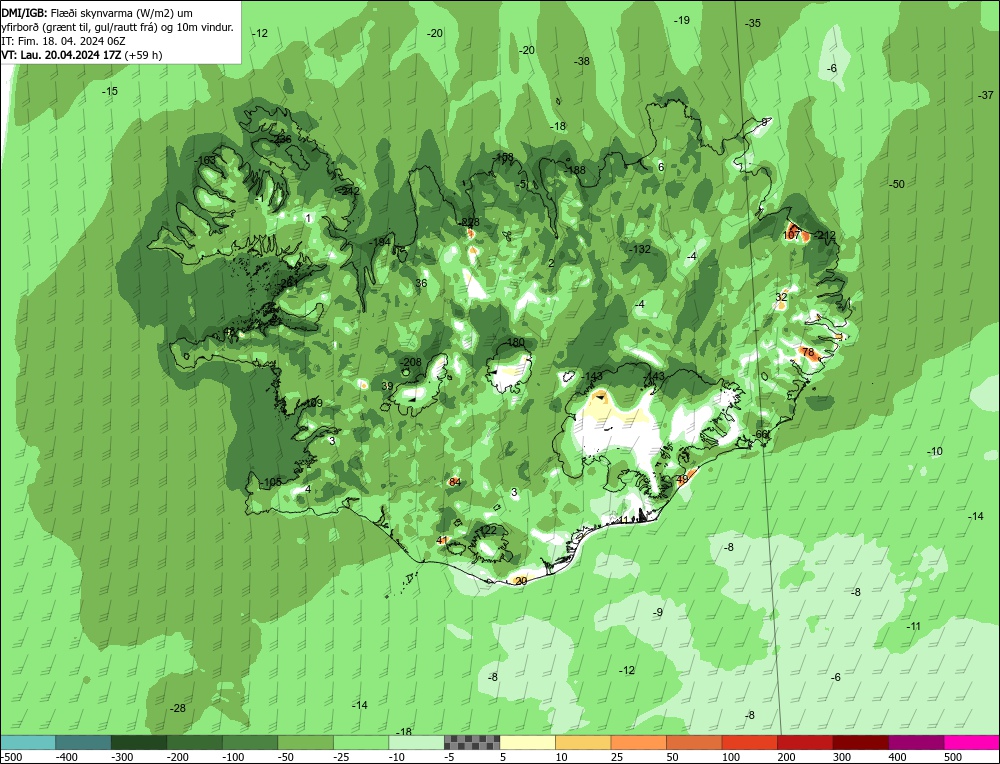Select the yellow-orange 10 to 25 swatch
Image resolution: width=1000 pixels, height=764 pixels.
(x=583, y=742)
